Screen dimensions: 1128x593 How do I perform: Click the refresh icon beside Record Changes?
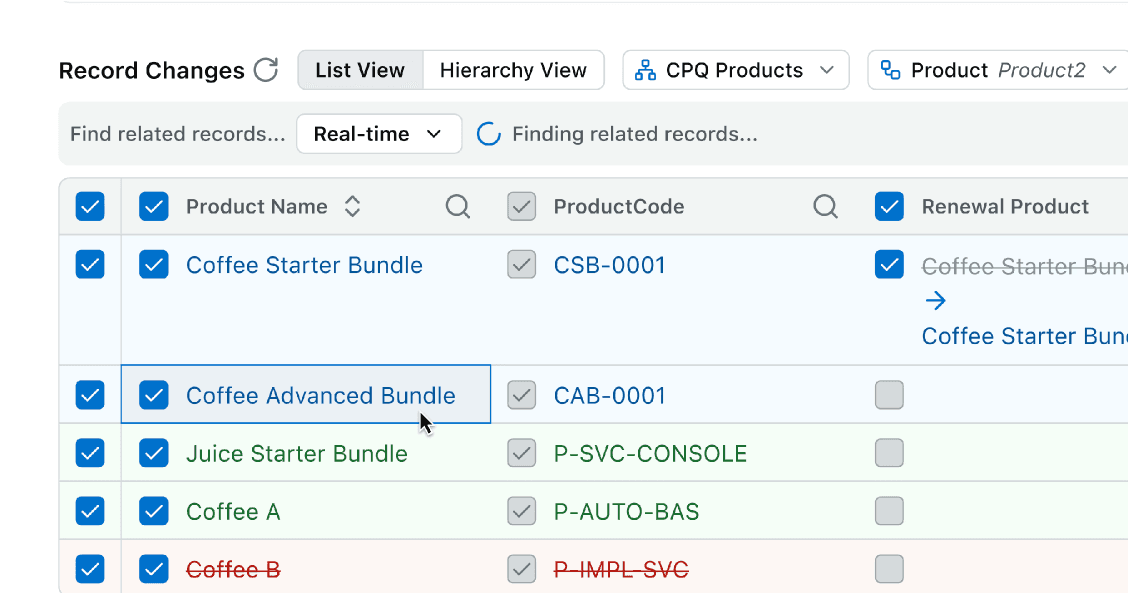pyautogui.click(x=266, y=70)
